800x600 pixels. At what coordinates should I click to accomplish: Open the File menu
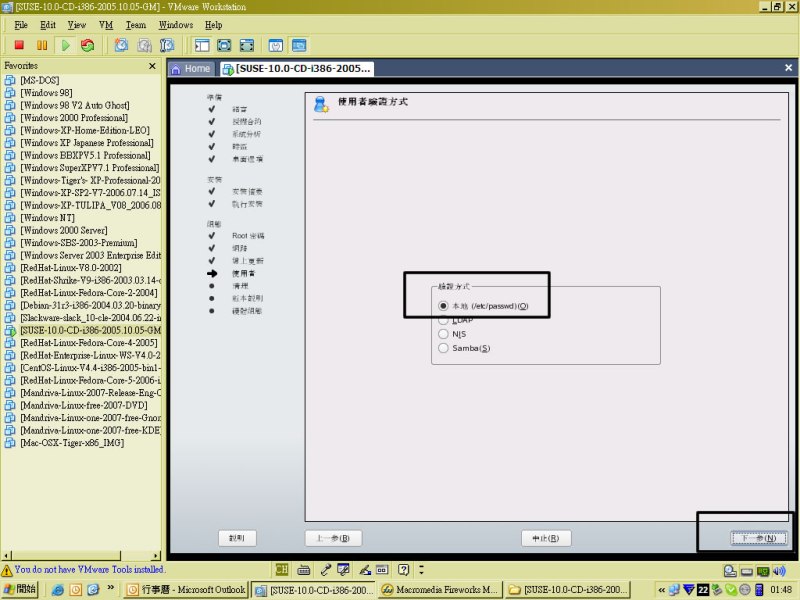pyautogui.click(x=21, y=25)
